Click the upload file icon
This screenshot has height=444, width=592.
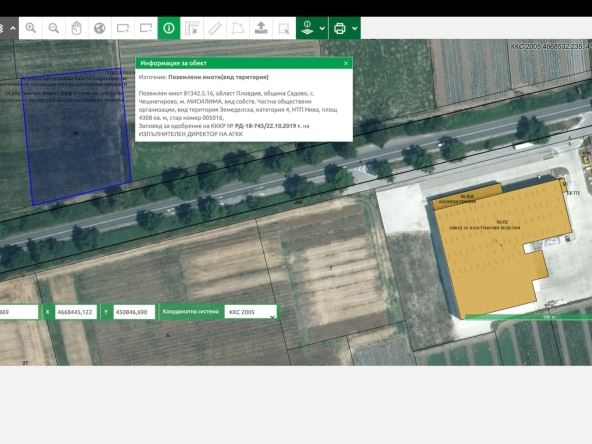point(261,28)
